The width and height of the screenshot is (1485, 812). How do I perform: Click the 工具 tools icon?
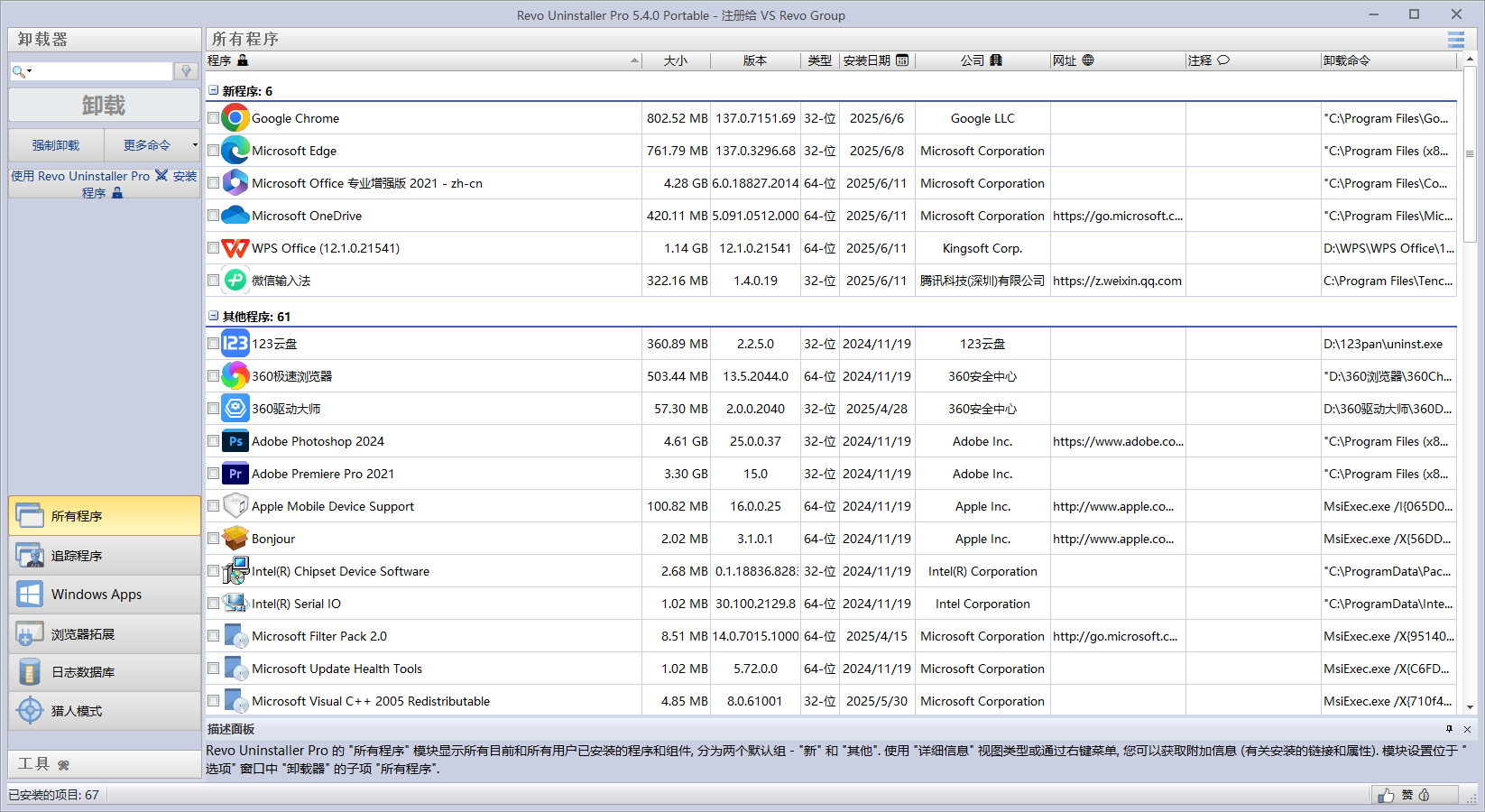tap(63, 765)
